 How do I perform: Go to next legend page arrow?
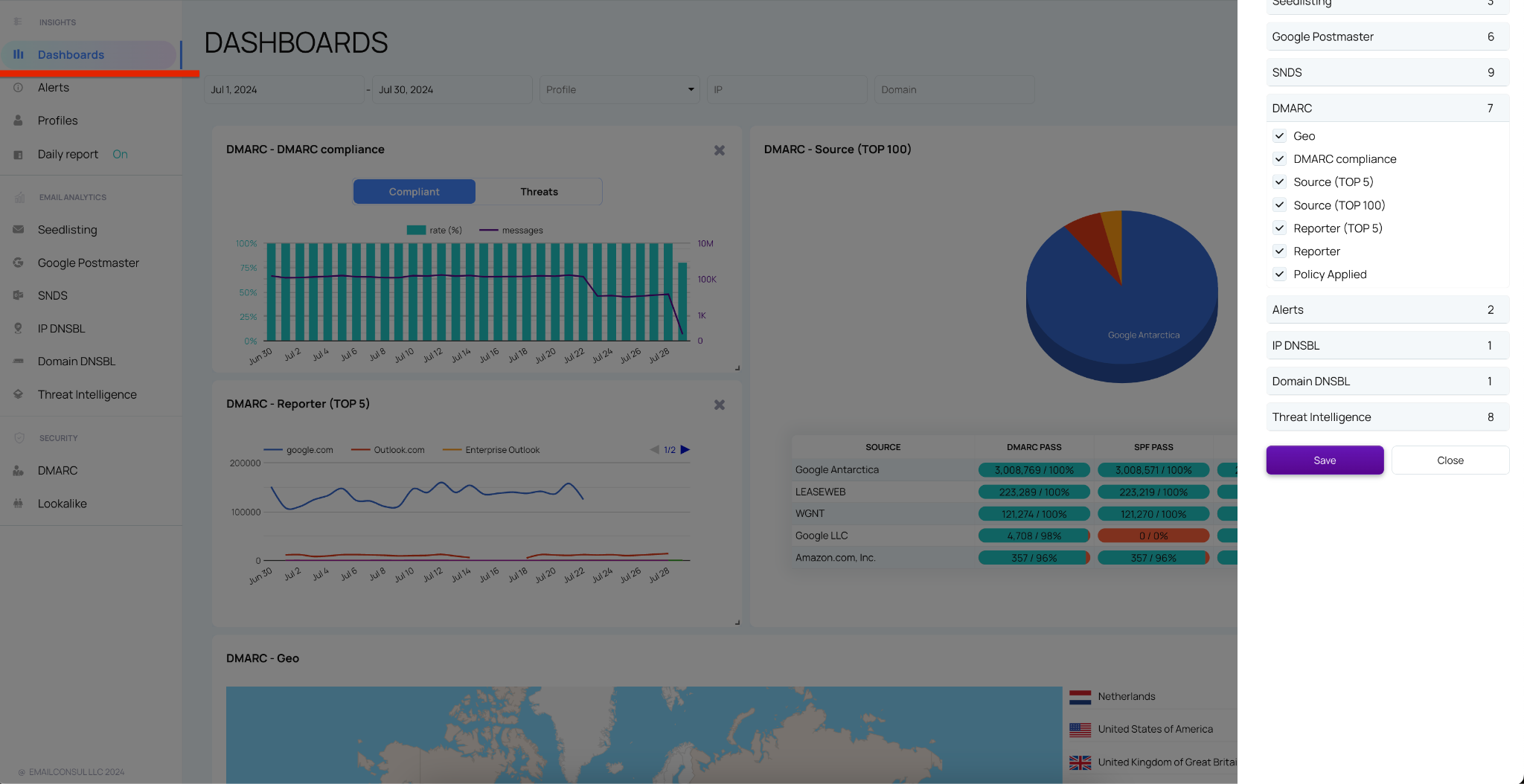click(x=685, y=449)
